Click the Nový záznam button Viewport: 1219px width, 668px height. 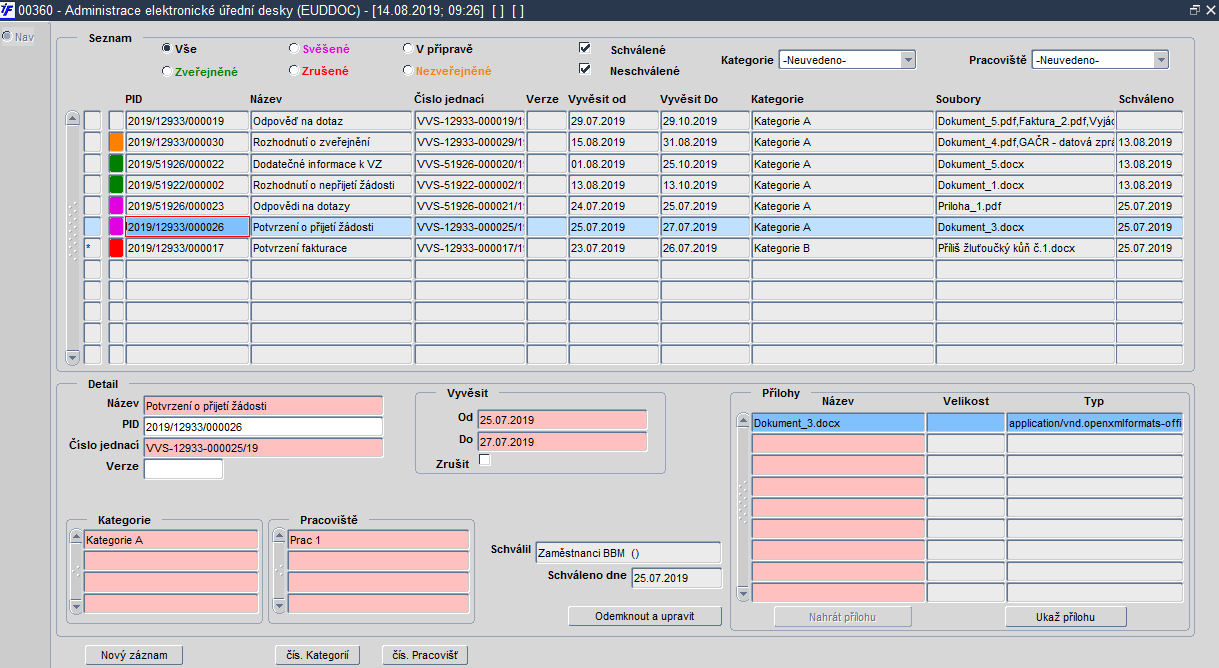coord(134,656)
